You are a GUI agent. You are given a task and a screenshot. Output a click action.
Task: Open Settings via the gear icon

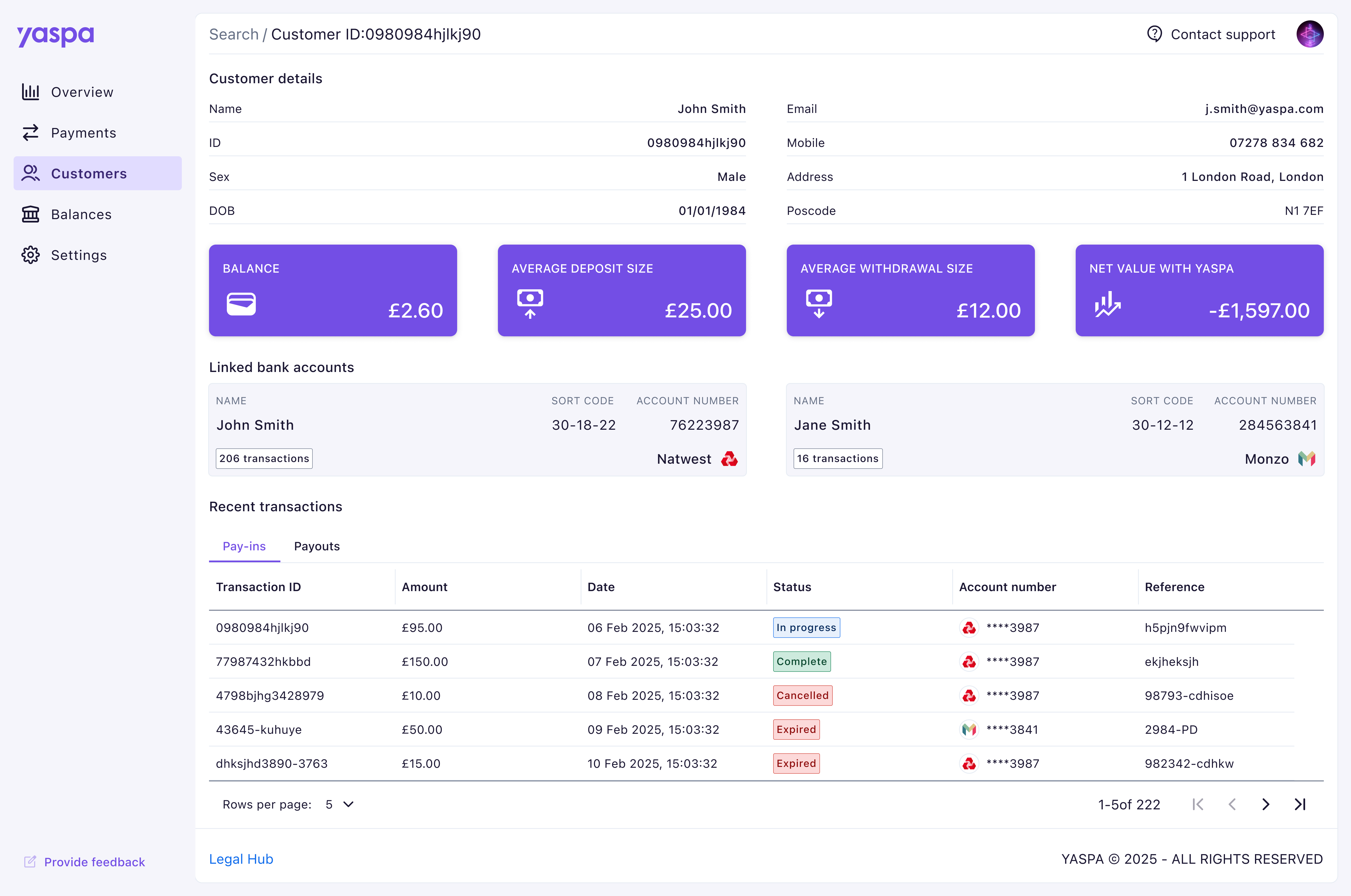(x=30, y=255)
